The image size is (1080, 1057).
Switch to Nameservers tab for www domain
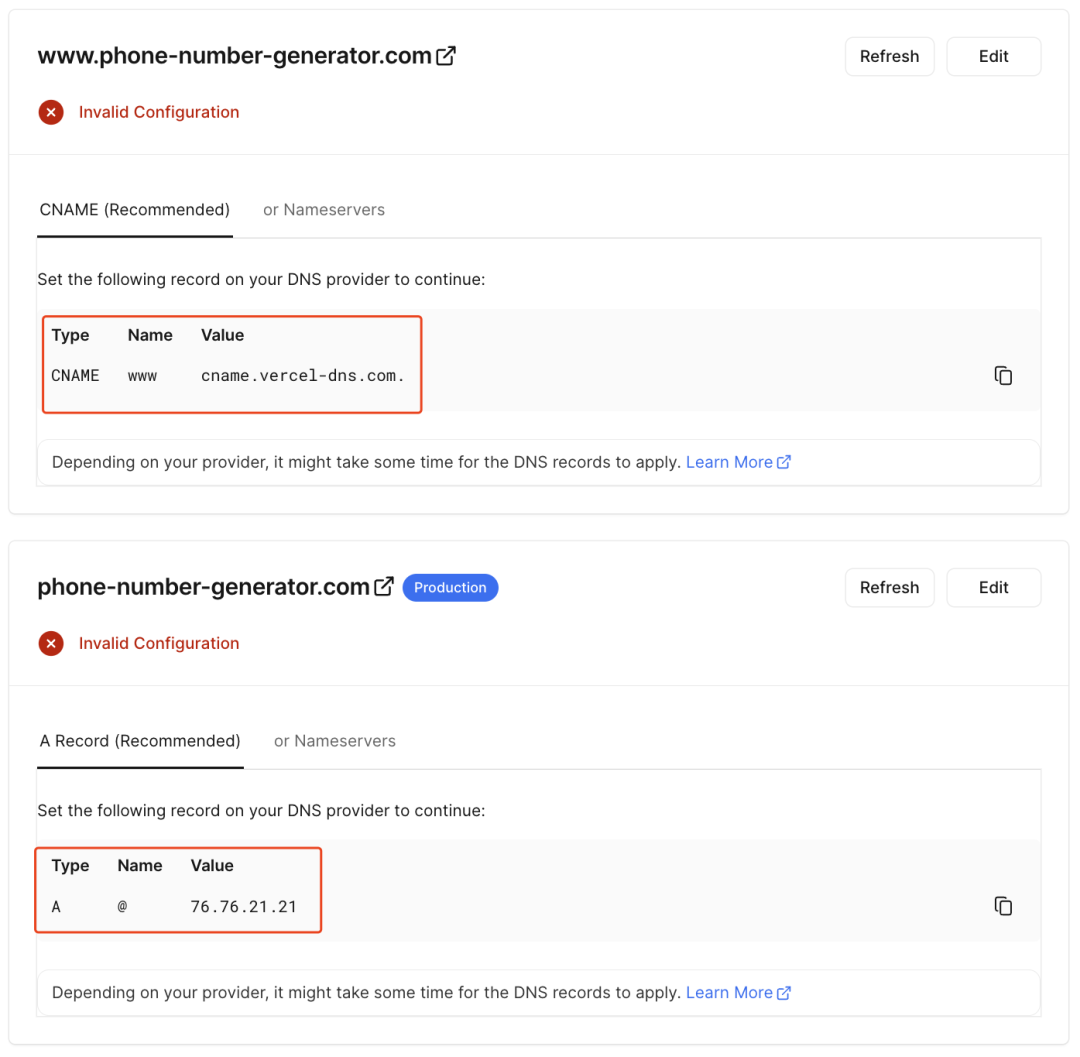tap(323, 210)
